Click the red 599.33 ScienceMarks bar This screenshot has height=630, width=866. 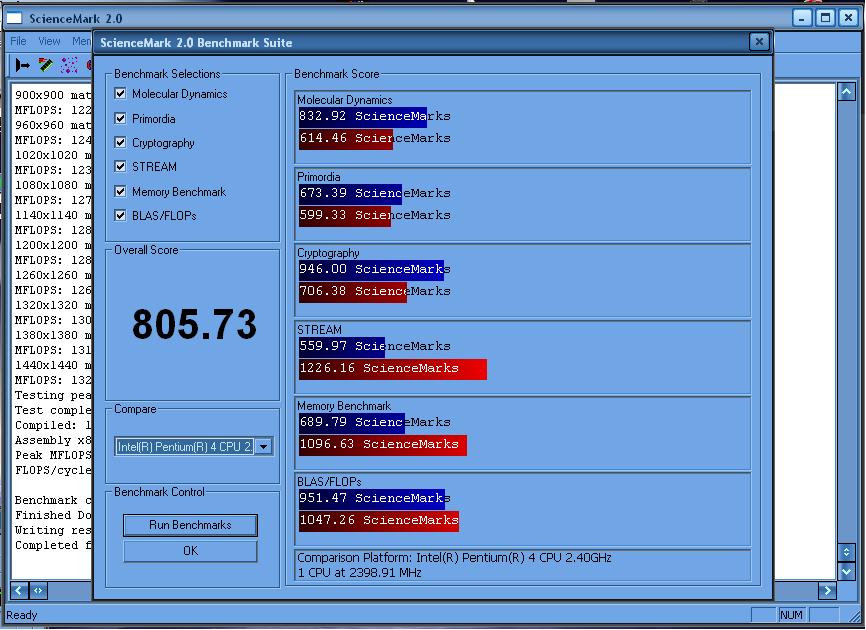[x=345, y=215]
